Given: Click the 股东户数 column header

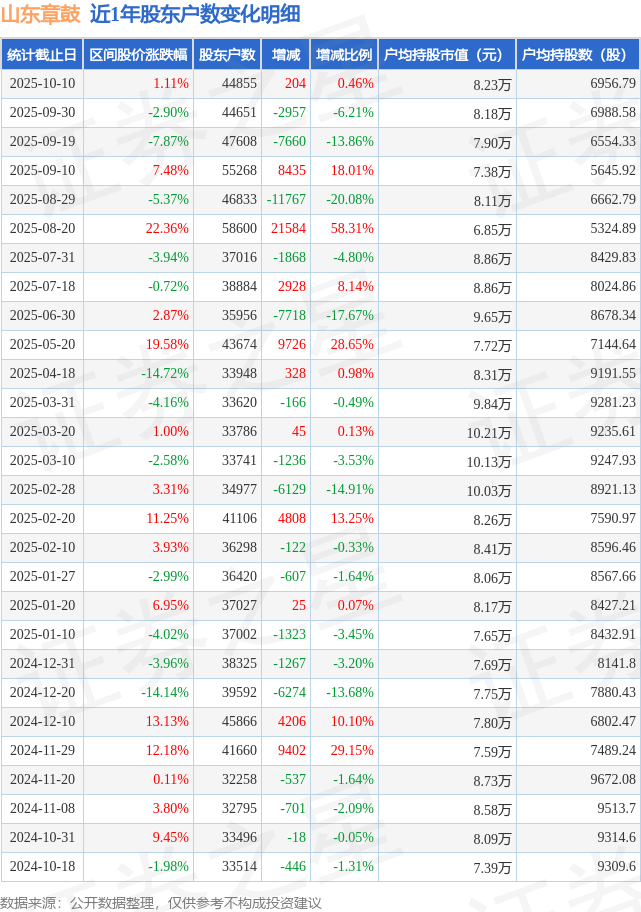Looking at the screenshot, I should point(227,55).
